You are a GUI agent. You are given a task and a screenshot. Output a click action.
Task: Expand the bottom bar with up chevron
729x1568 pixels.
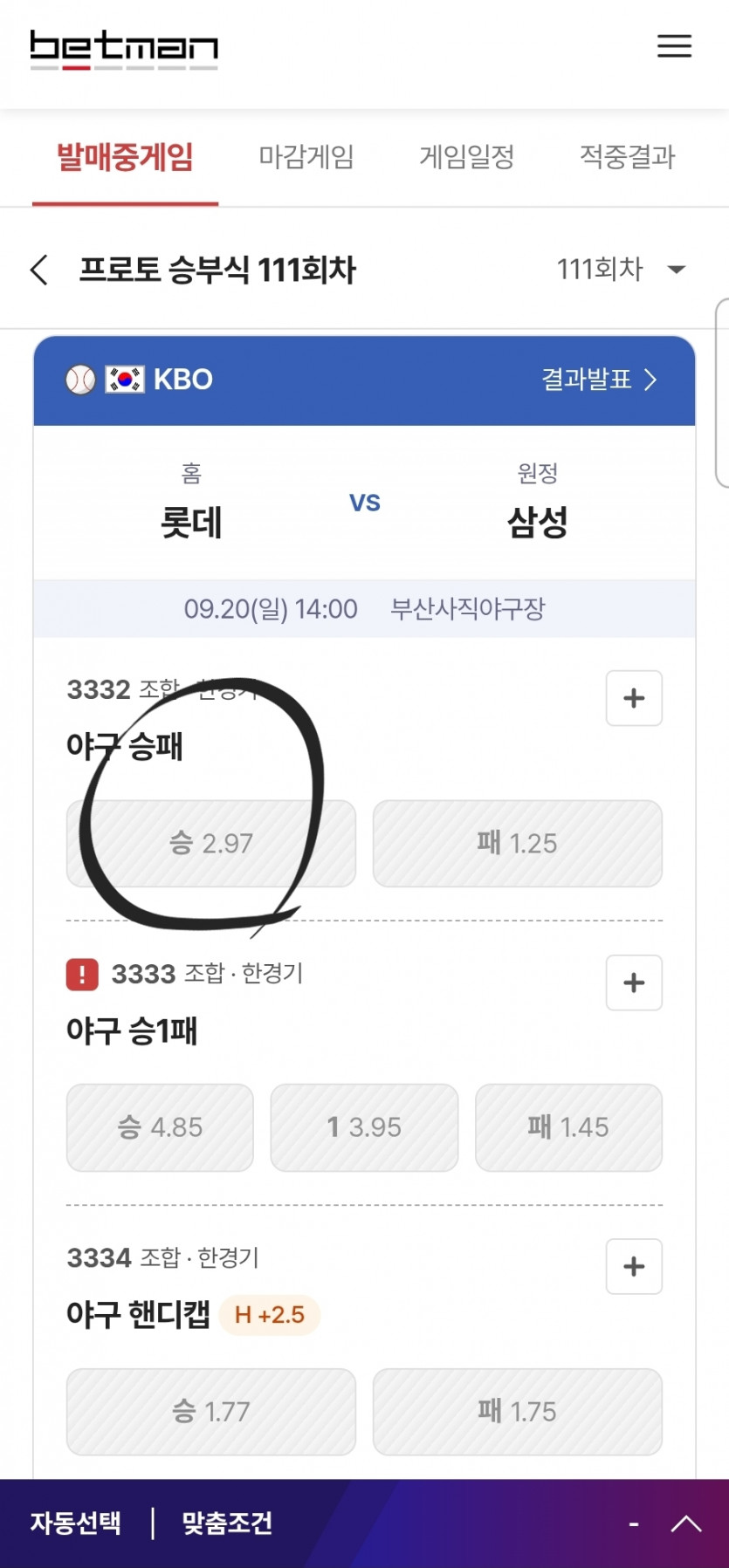coord(686,1523)
